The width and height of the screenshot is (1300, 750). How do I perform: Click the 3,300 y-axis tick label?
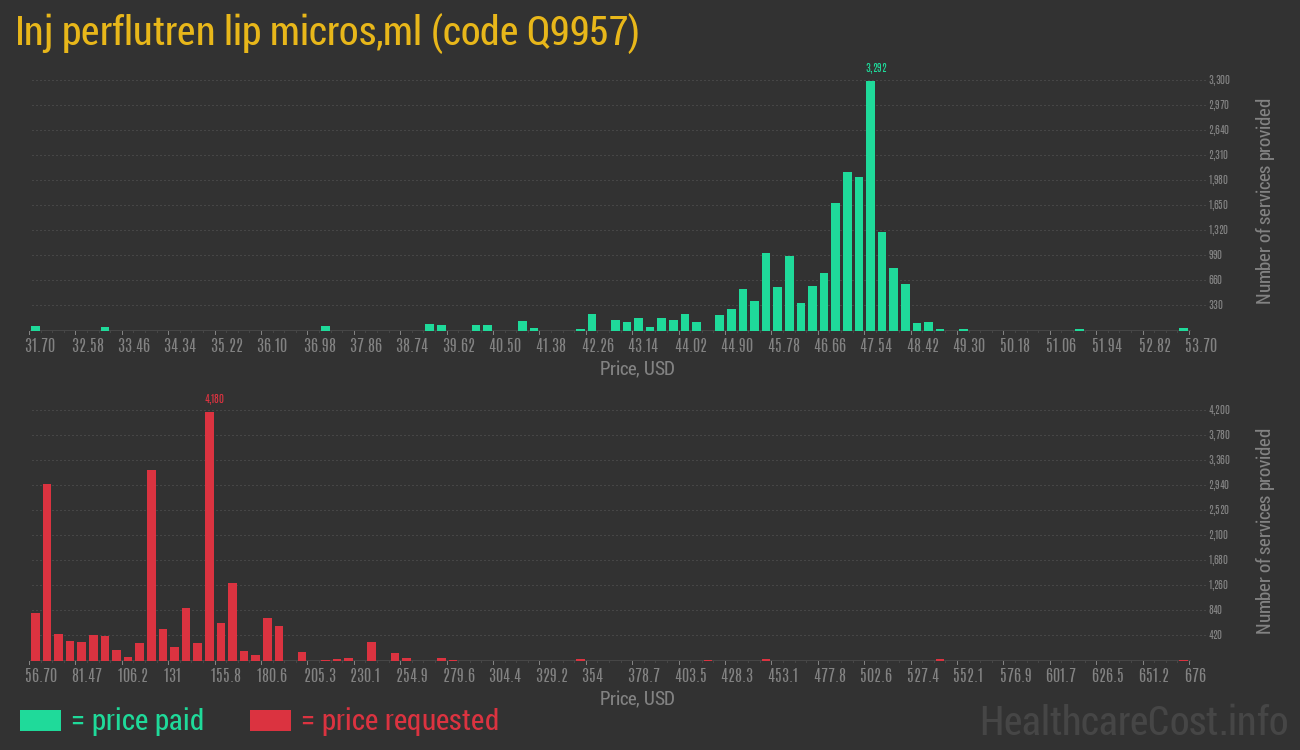point(1219,80)
